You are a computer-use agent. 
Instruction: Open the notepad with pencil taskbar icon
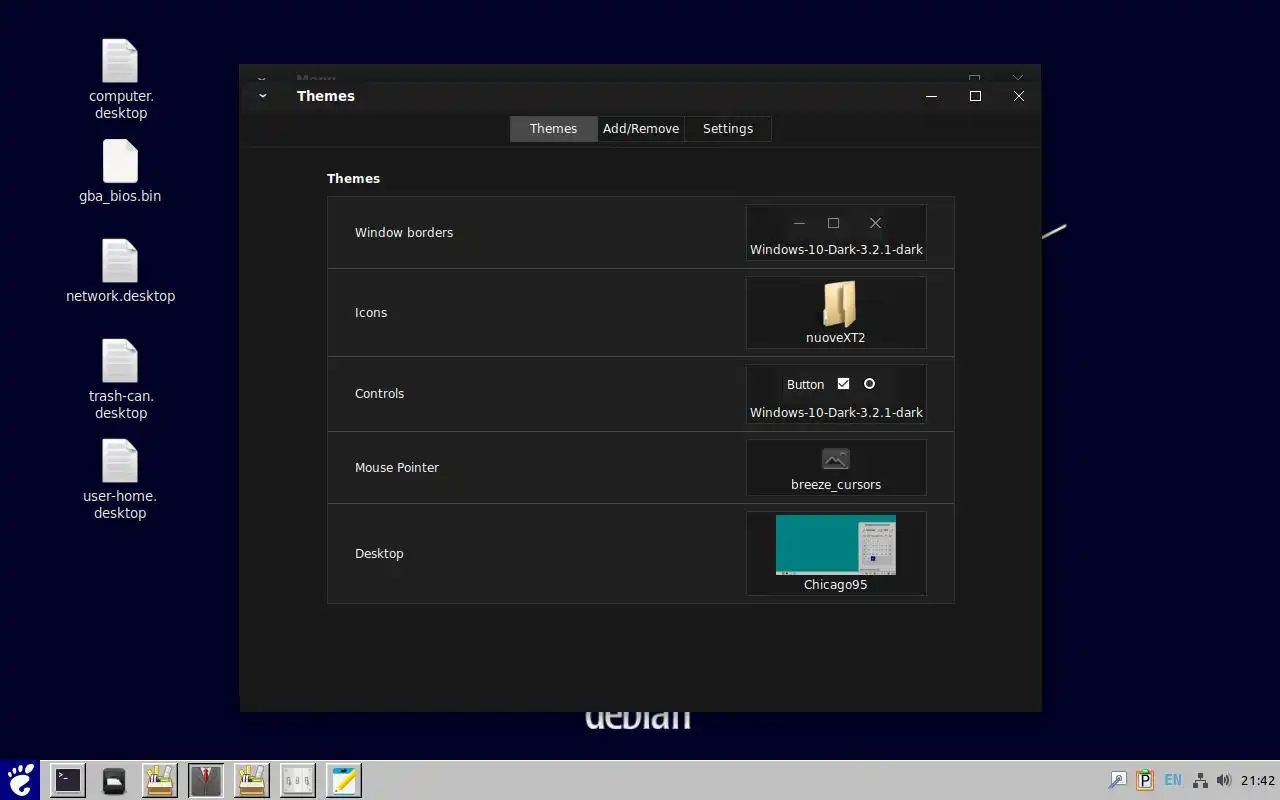click(x=344, y=780)
